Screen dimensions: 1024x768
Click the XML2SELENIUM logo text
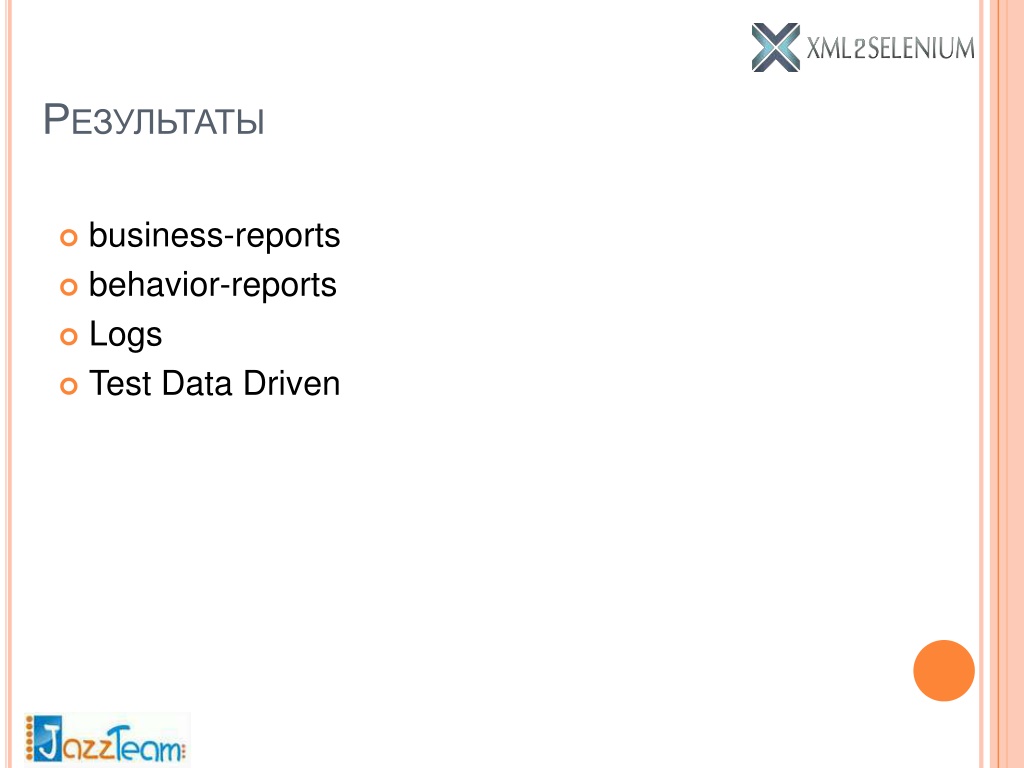(x=890, y=48)
